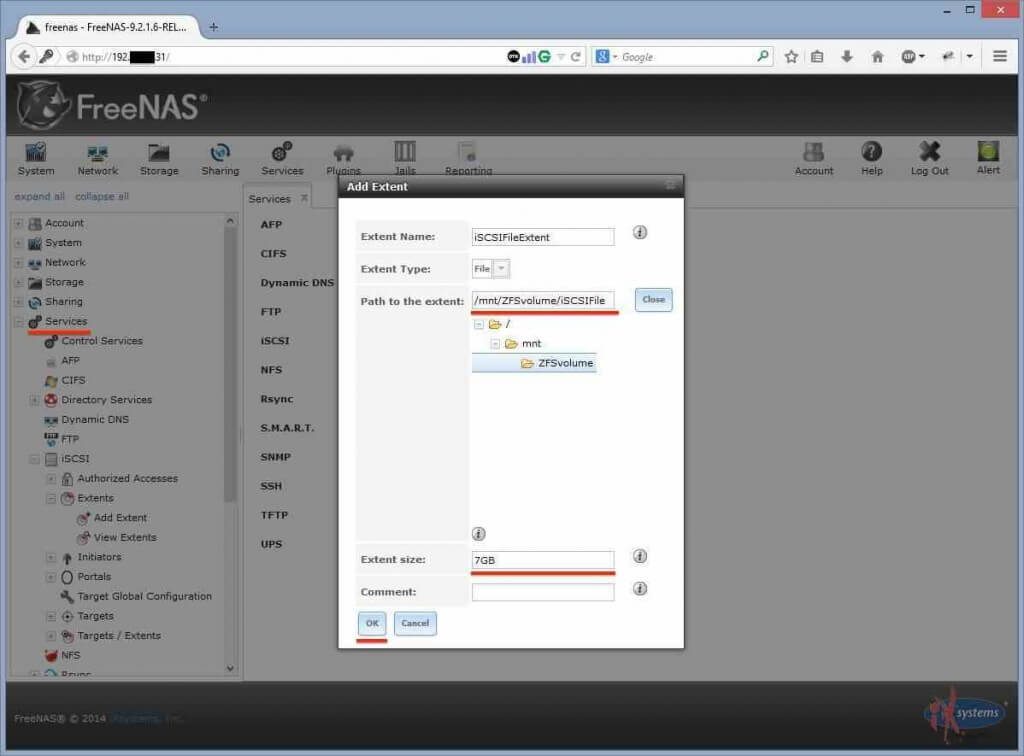Select View Extents in sidebar tree
1024x756 pixels.
coord(125,537)
